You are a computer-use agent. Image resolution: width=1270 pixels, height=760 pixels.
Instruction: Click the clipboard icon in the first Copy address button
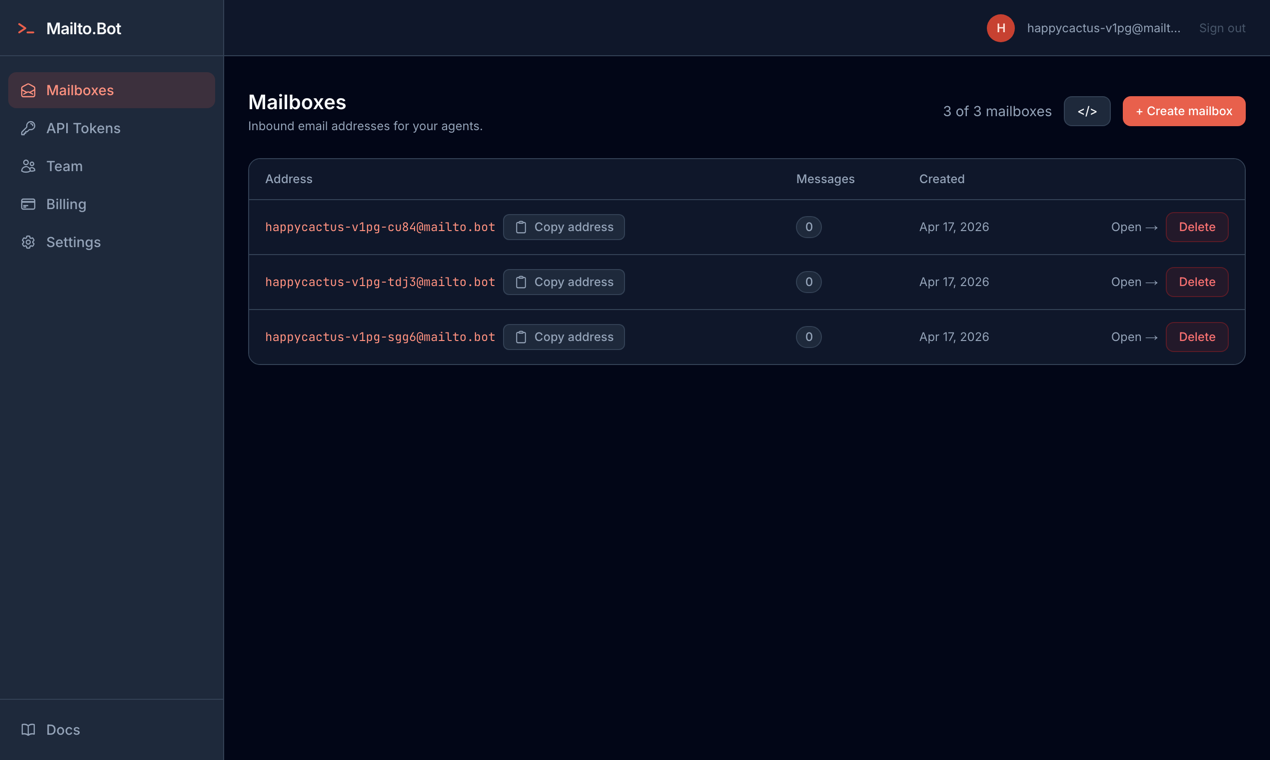520,227
